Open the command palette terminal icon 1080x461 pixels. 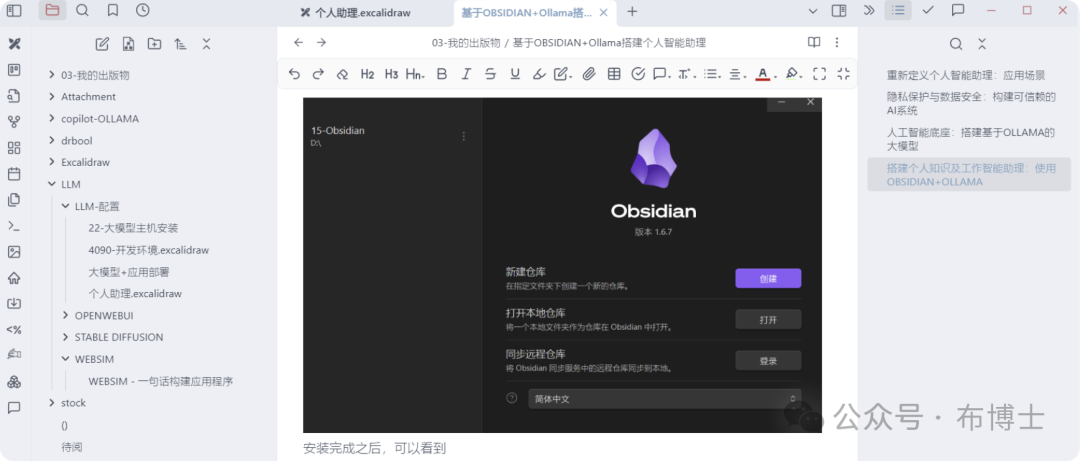point(14,225)
